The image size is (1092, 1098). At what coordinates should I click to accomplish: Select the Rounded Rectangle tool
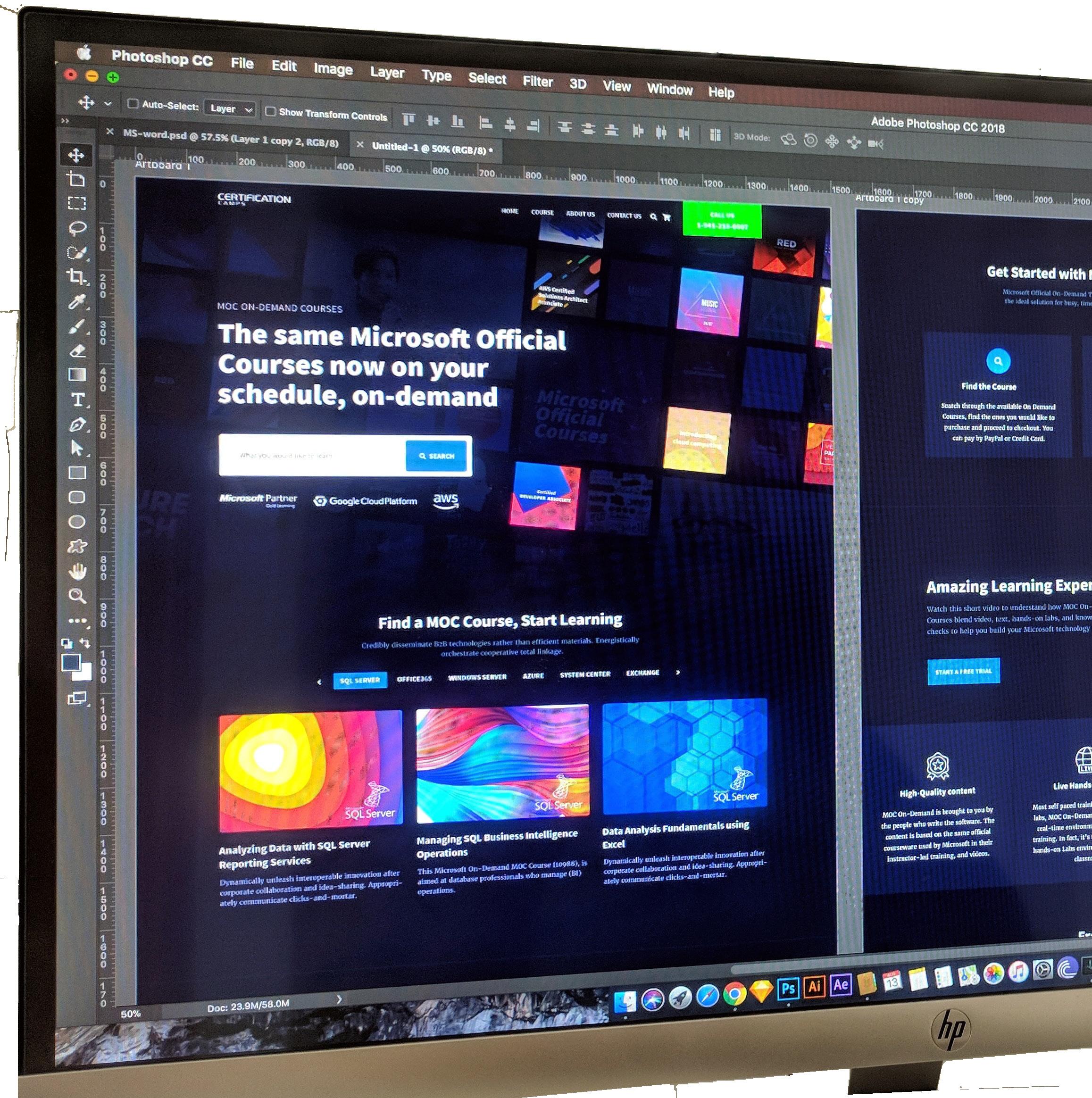click(77, 497)
